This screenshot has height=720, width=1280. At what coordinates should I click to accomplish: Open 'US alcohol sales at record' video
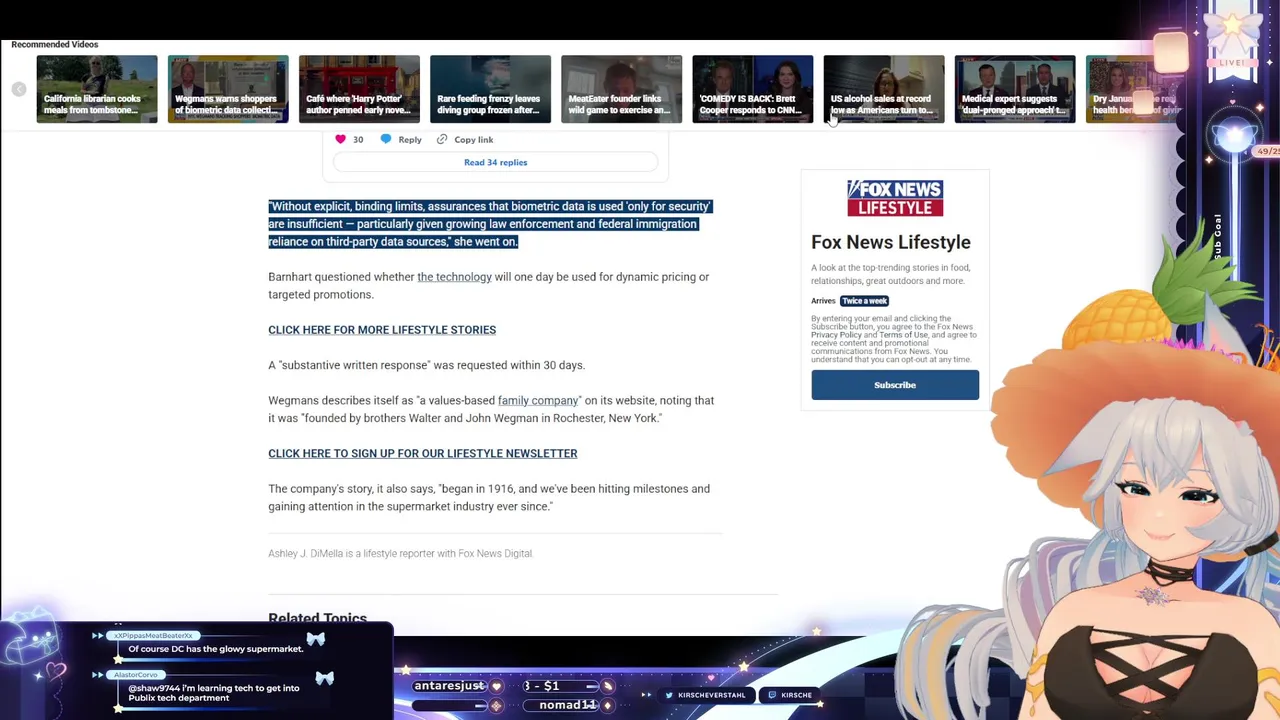click(x=883, y=89)
